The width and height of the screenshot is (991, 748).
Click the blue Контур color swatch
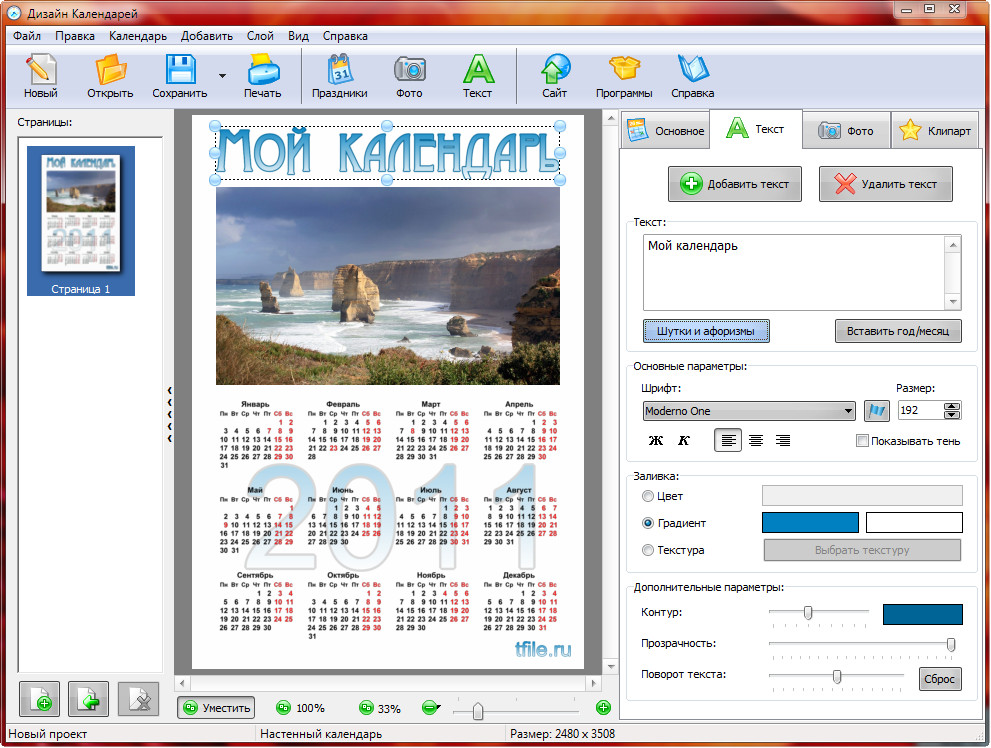click(x=922, y=614)
